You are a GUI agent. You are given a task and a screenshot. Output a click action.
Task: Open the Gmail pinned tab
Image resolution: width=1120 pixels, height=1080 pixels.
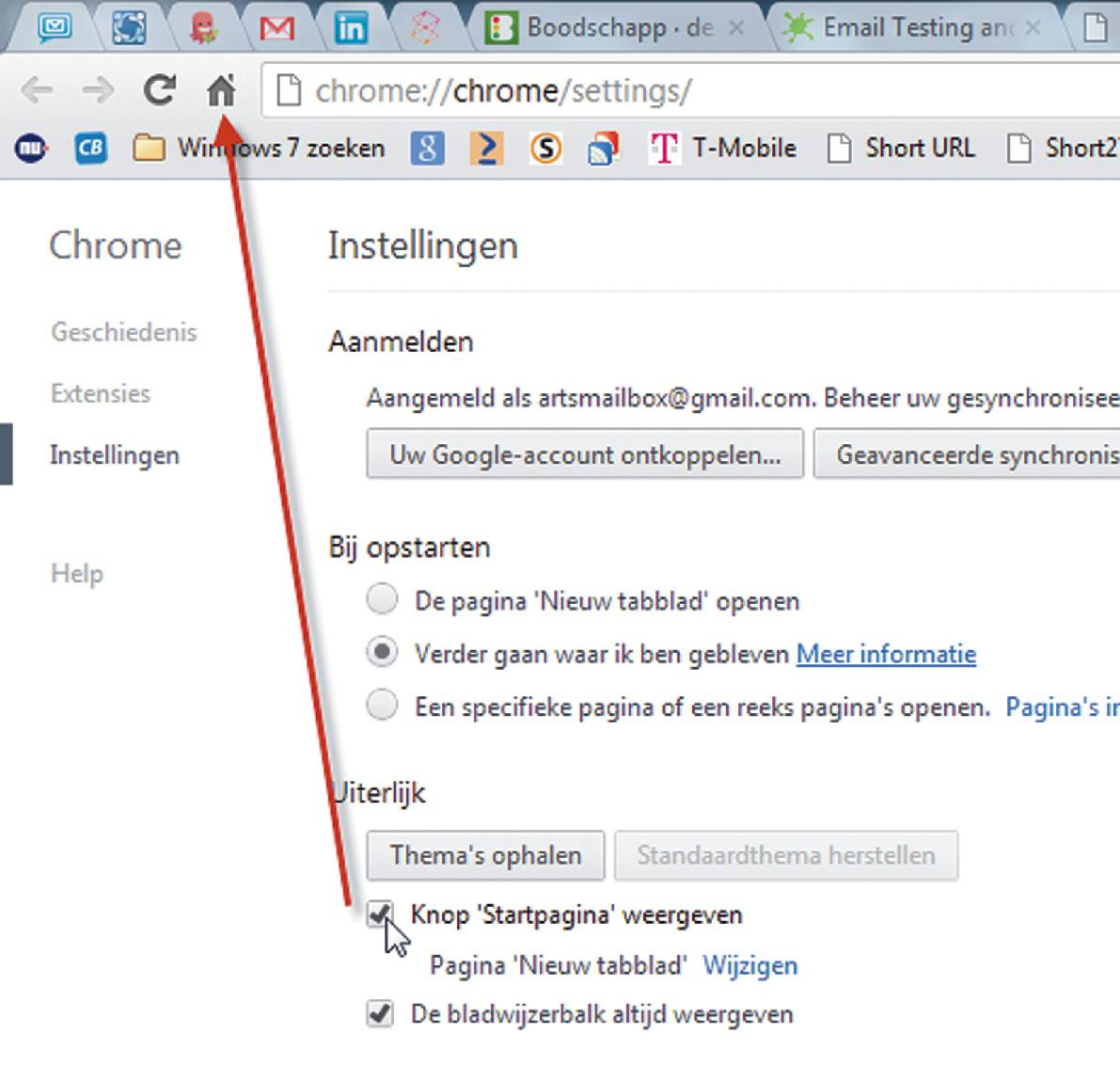[277, 27]
